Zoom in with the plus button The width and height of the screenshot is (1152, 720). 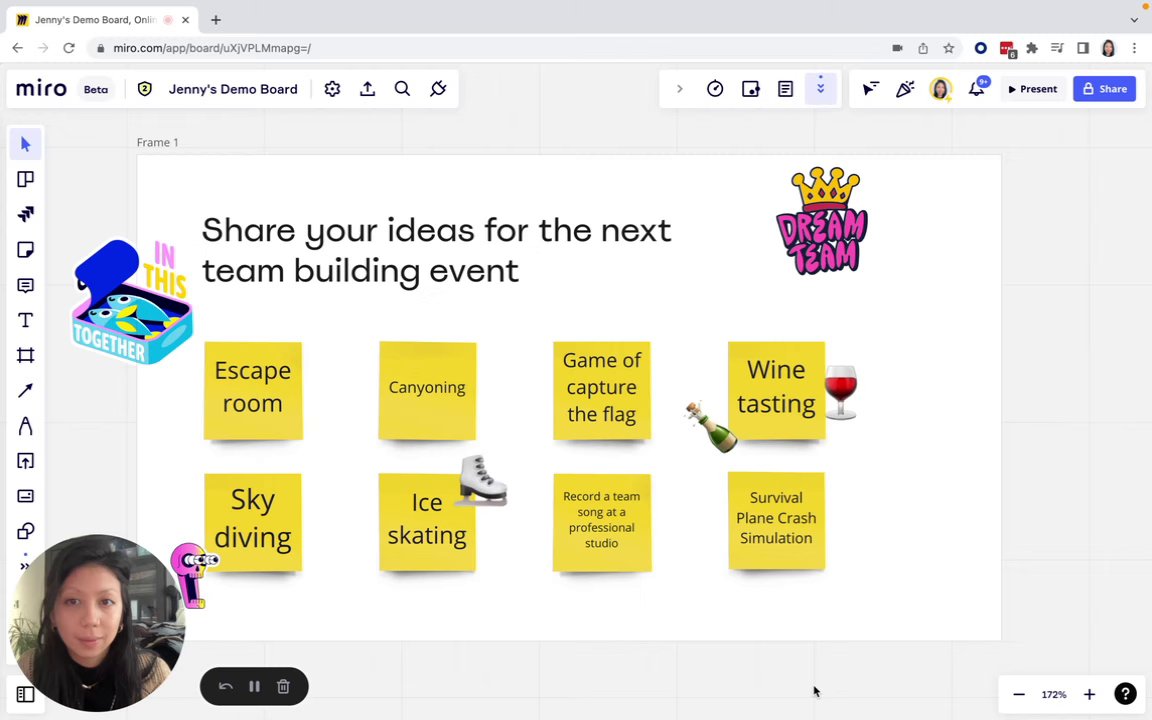1090,694
